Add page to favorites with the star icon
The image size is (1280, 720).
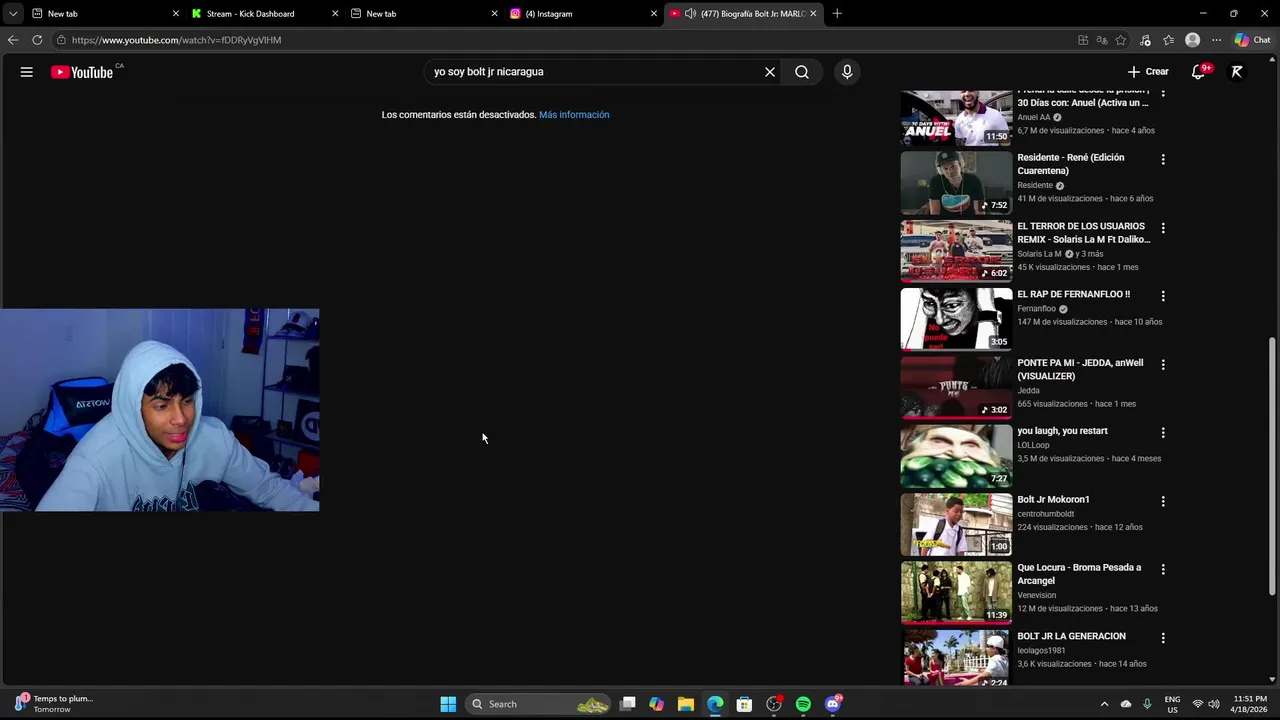pyautogui.click(x=1121, y=40)
